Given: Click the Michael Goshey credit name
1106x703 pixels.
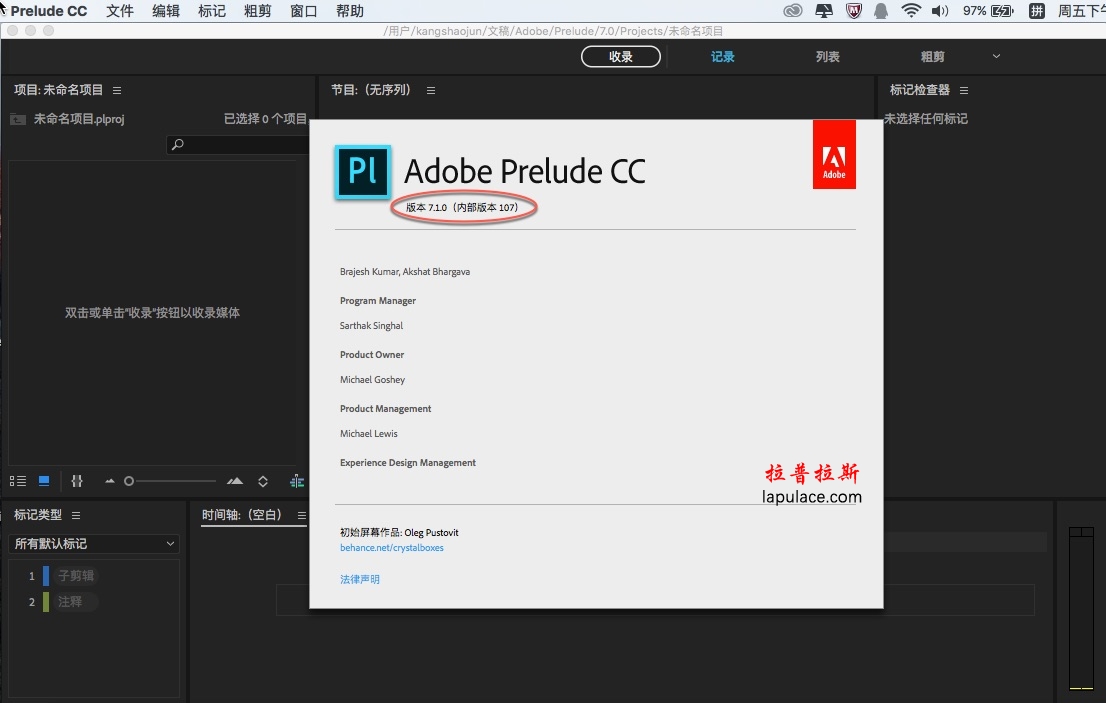Looking at the screenshot, I should [372, 379].
